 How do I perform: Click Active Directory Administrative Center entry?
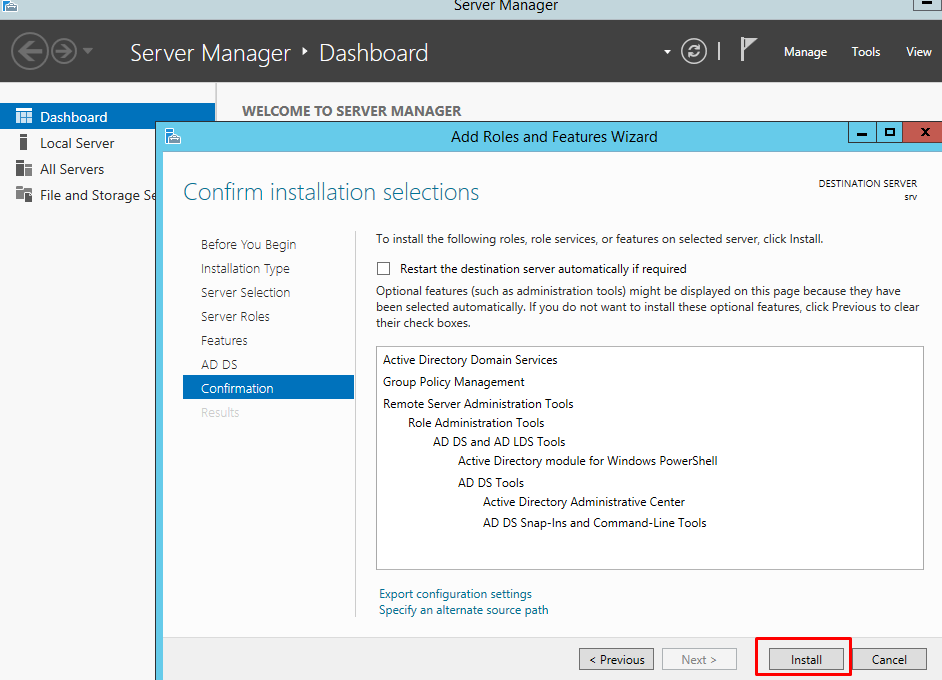coord(583,502)
